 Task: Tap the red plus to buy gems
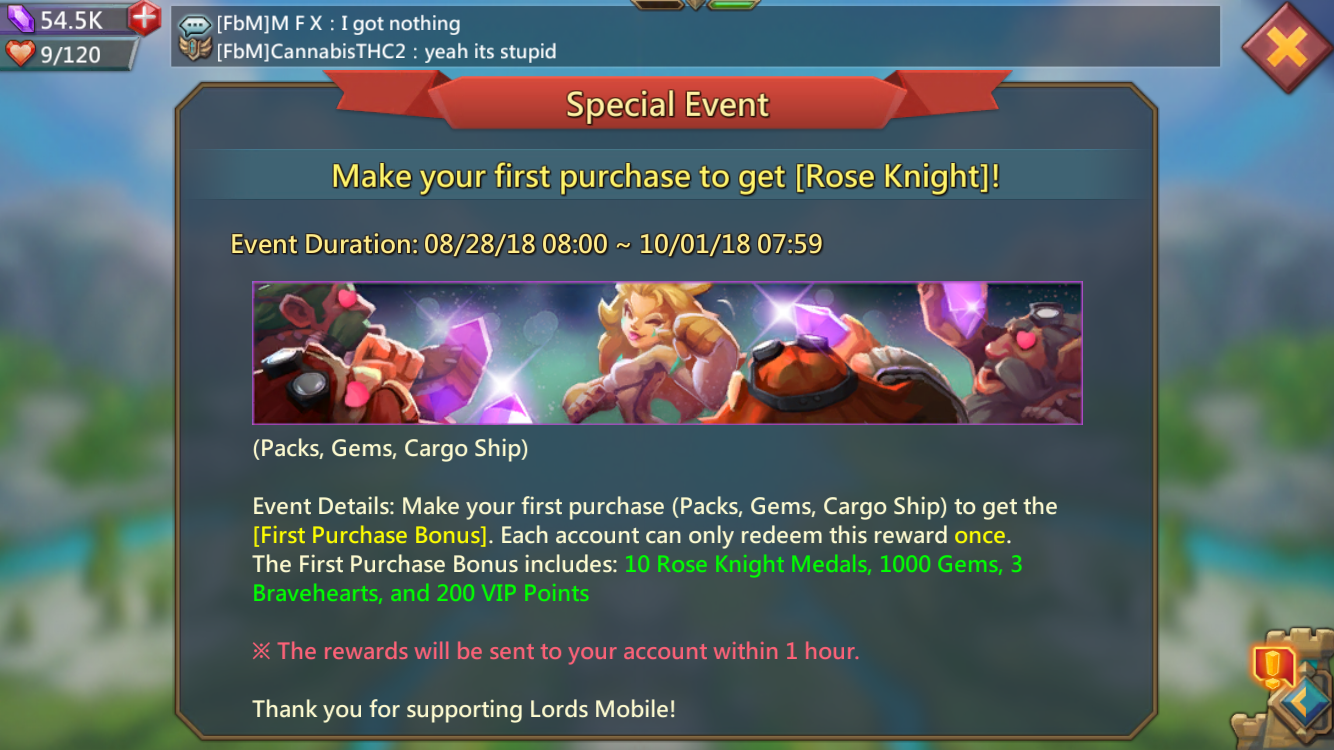[x=144, y=17]
